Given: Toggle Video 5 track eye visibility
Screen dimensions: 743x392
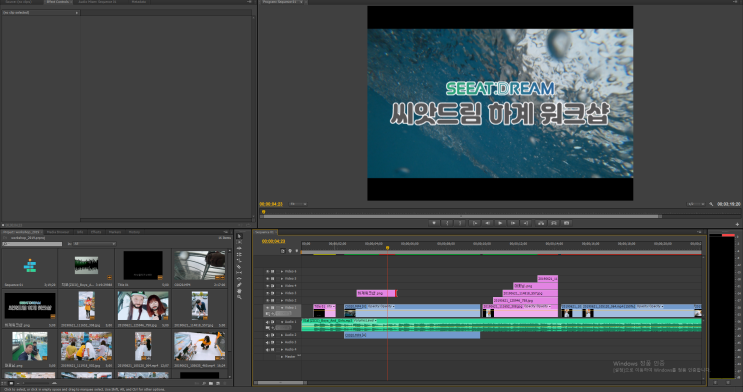Looking at the screenshot, I should pos(267,279).
